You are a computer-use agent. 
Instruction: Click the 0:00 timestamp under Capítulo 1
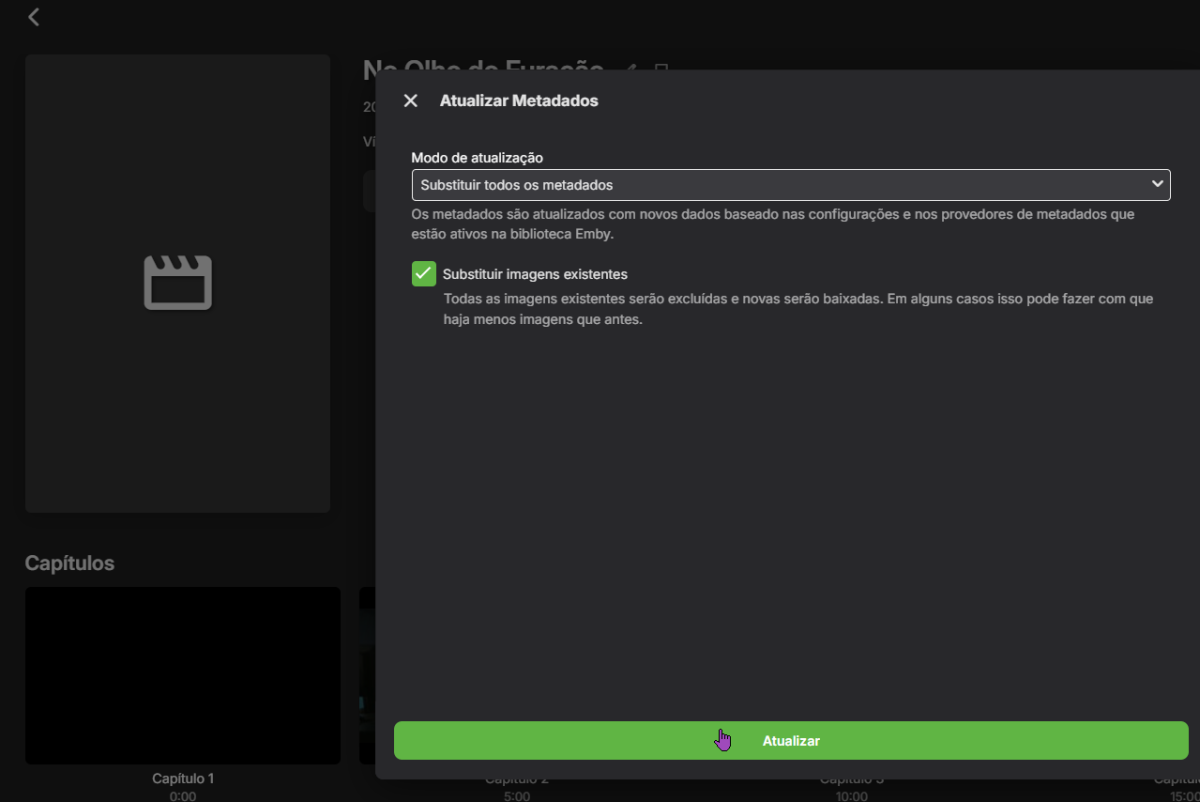click(182, 795)
